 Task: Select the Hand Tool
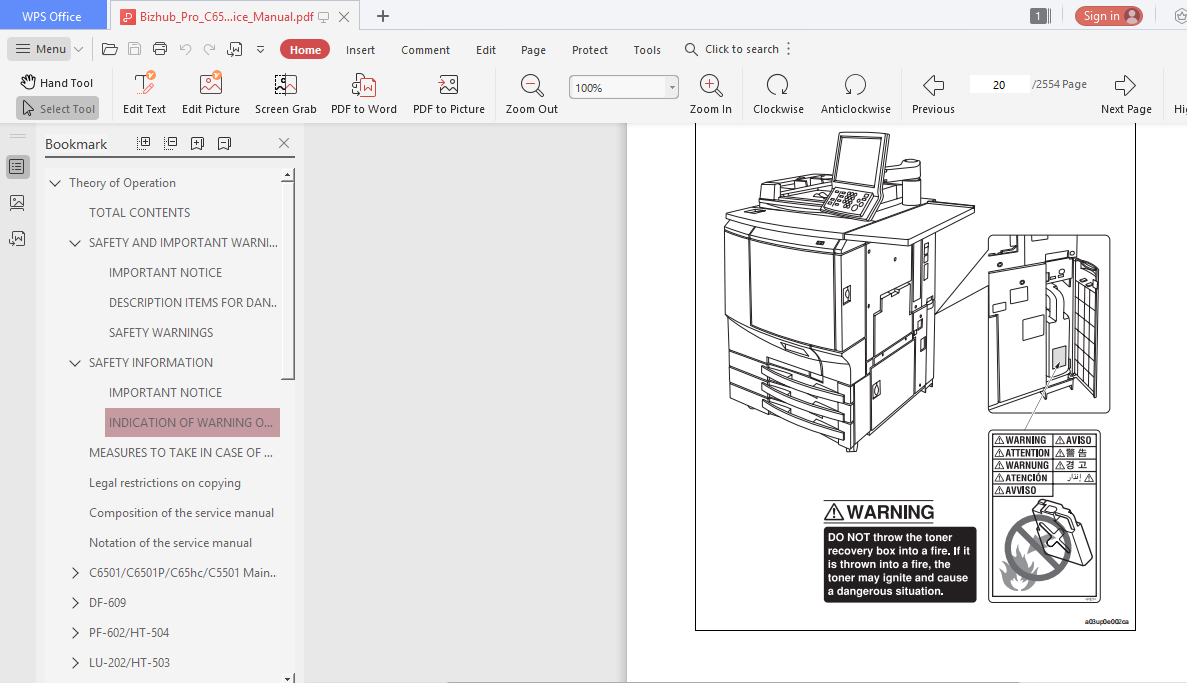[58, 83]
